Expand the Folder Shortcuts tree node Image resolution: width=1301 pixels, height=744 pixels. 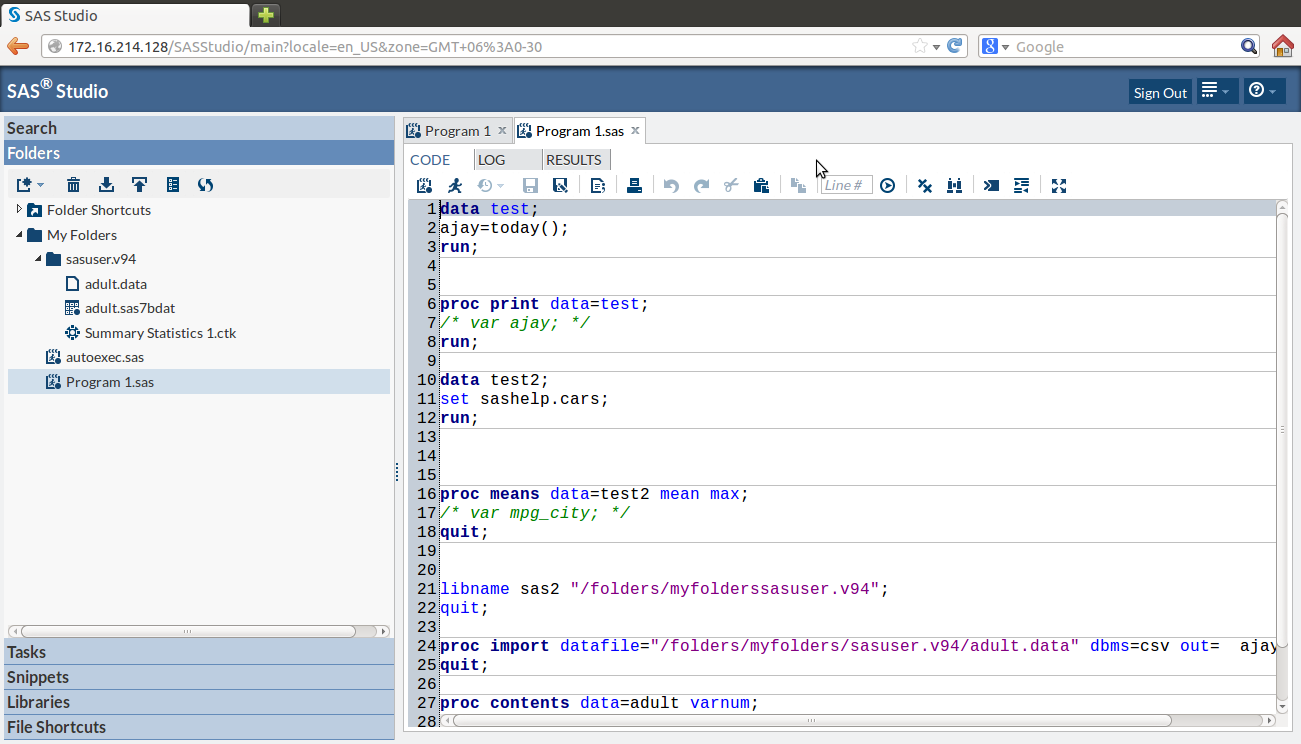click(19, 210)
